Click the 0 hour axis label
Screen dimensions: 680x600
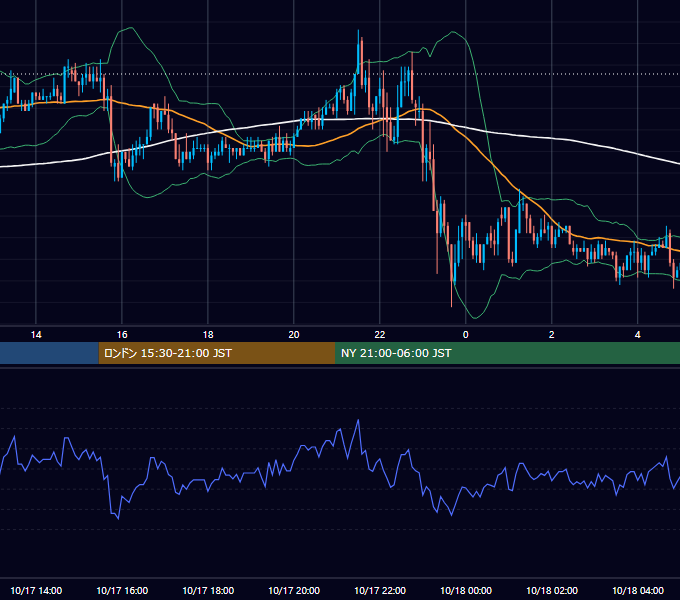click(465, 335)
